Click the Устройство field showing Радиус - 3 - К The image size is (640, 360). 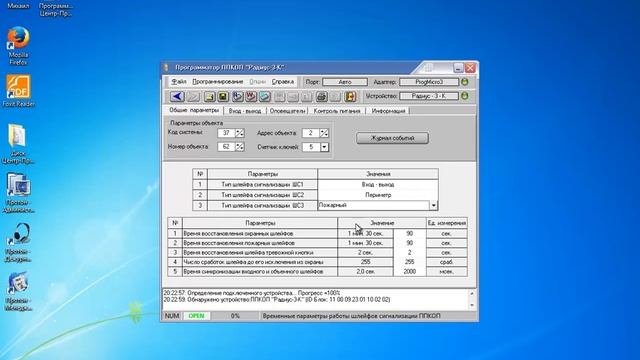click(429, 96)
